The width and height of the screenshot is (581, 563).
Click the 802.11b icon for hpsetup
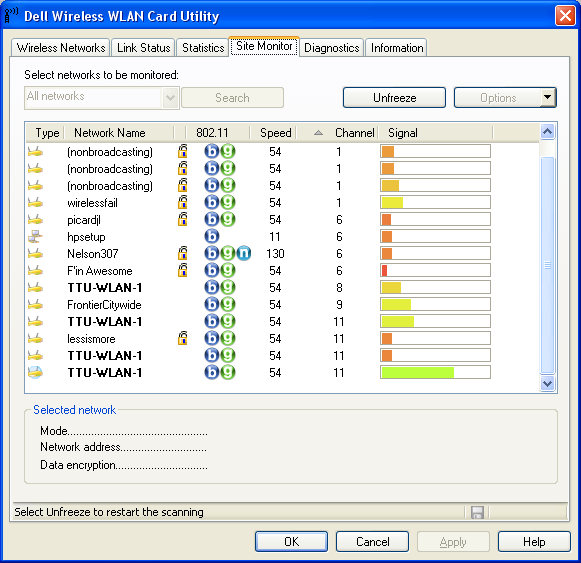tap(212, 236)
